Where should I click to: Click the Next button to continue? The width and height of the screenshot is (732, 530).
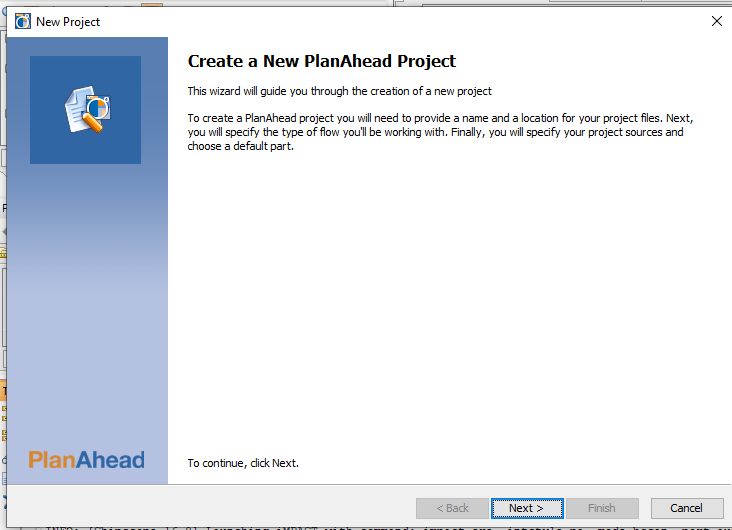tap(527, 508)
